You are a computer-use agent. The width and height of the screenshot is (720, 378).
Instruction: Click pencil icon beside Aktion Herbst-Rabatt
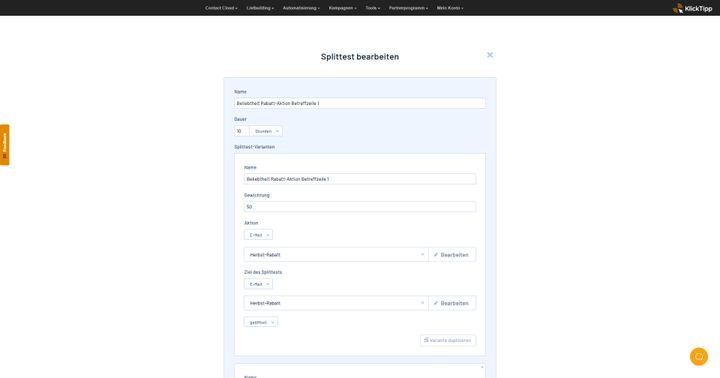pyautogui.click(x=436, y=254)
